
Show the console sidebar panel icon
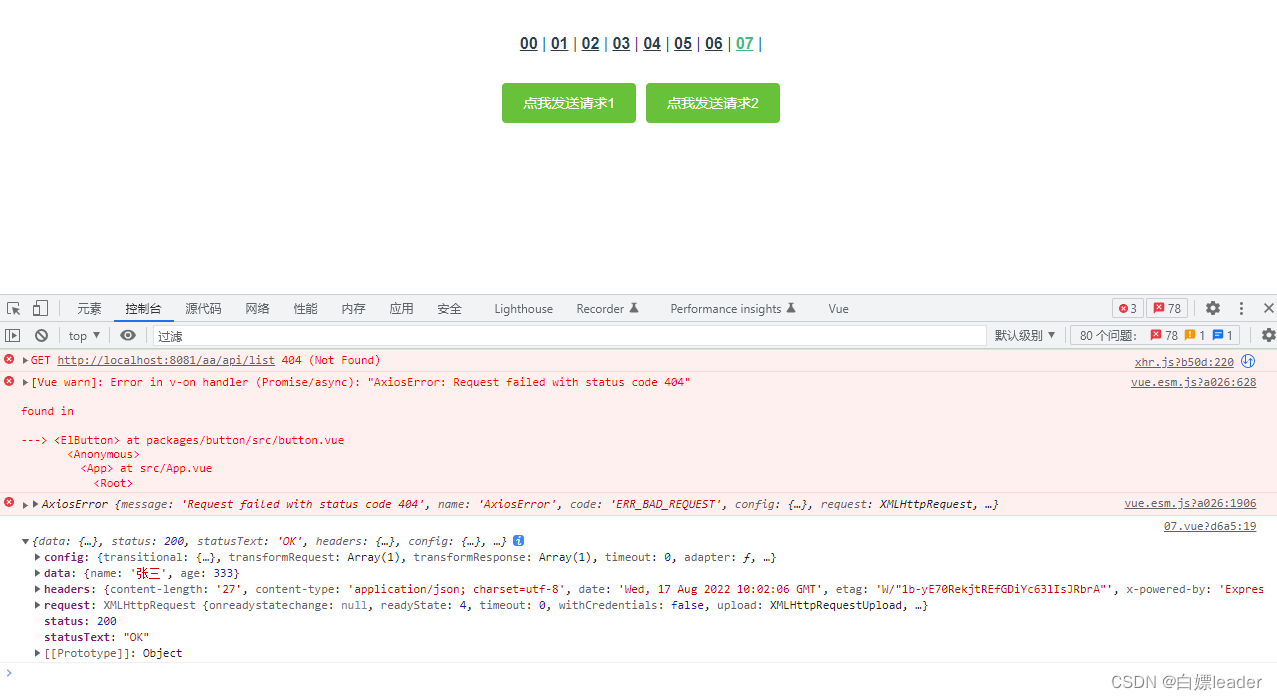click(x=13, y=336)
